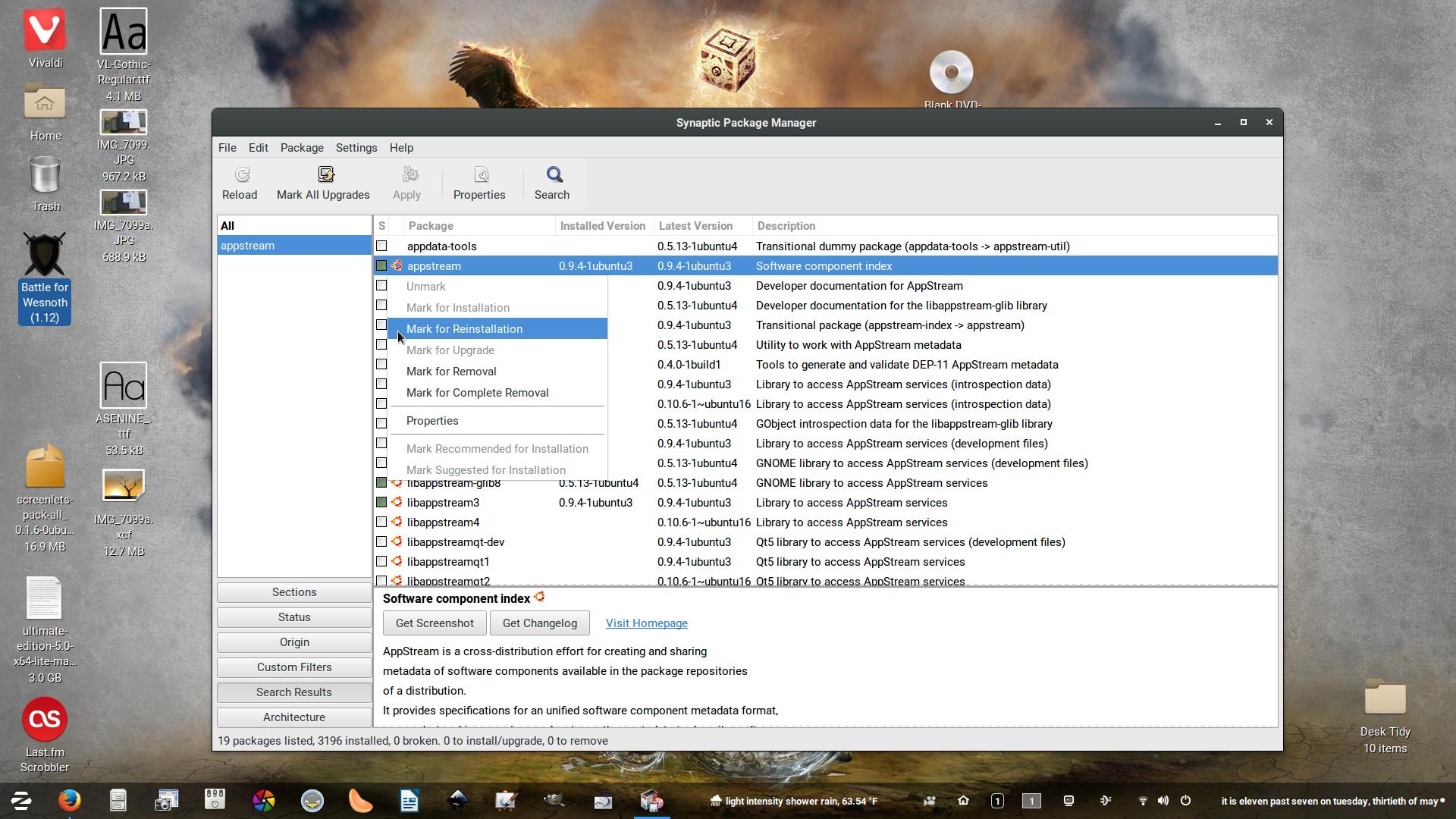
Task: Sort the list by the Package column
Action: point(479,226)
